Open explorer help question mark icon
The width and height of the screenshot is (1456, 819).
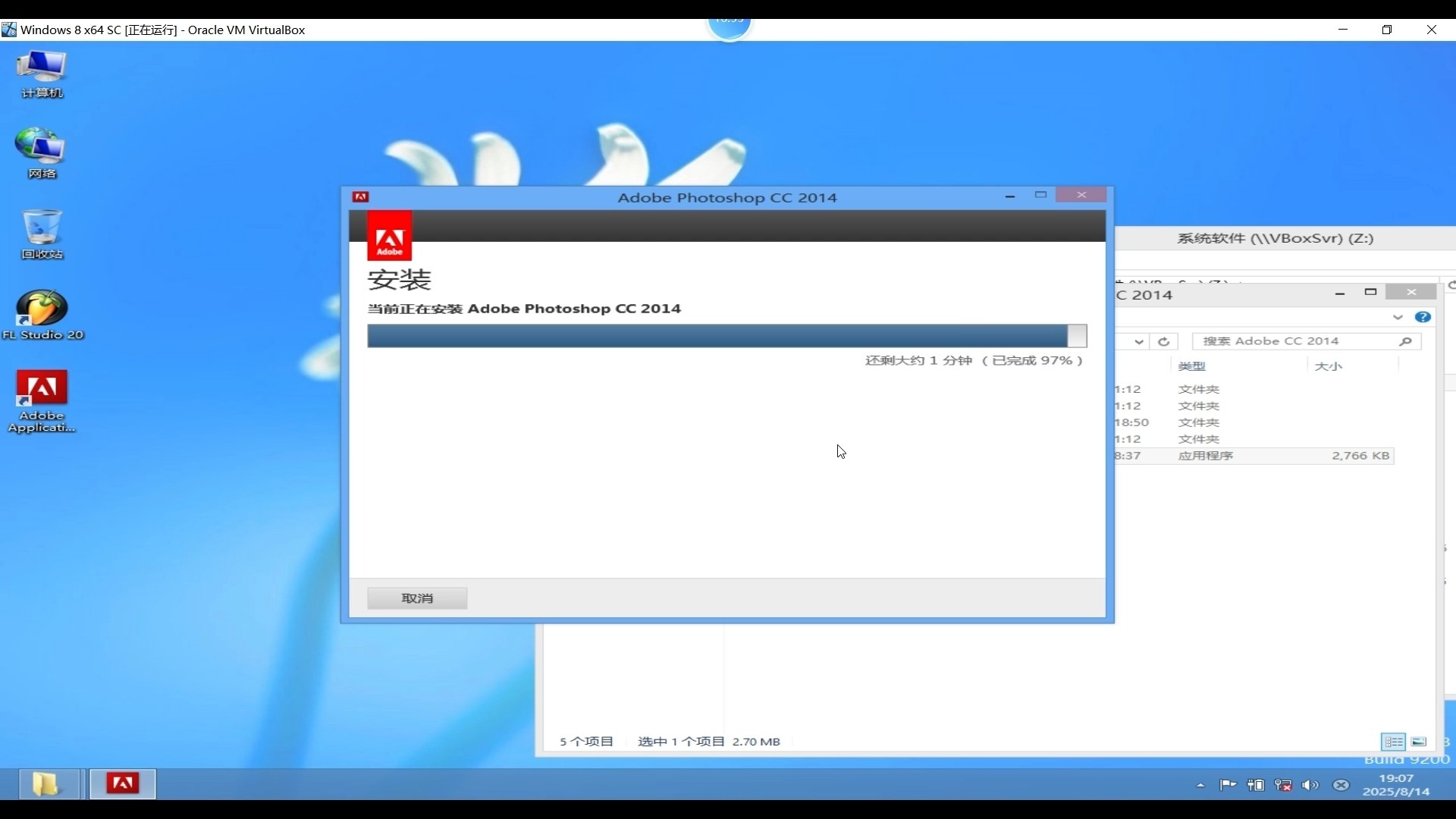pos(1423,317)
